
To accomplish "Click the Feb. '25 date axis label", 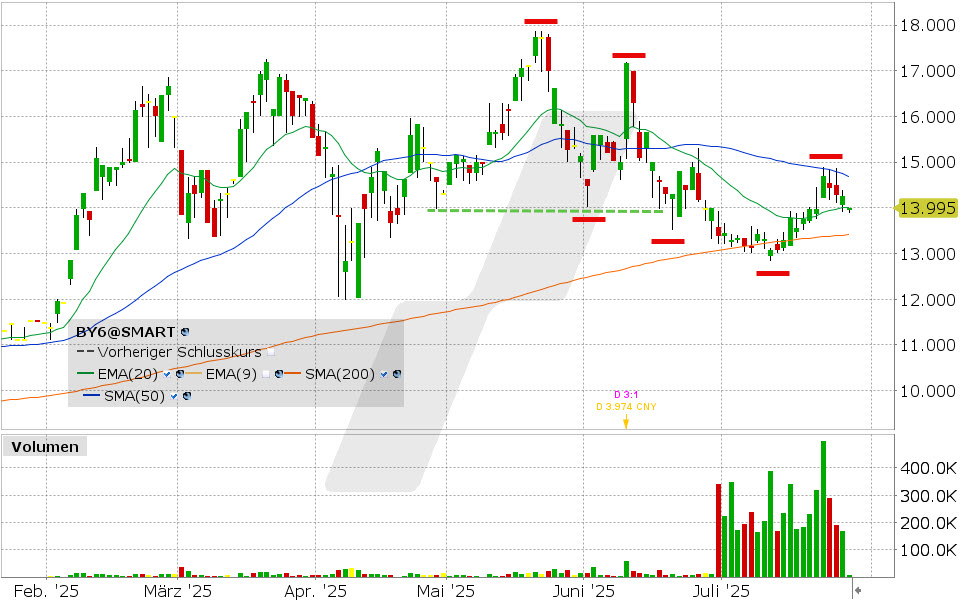I will (47, 591).
